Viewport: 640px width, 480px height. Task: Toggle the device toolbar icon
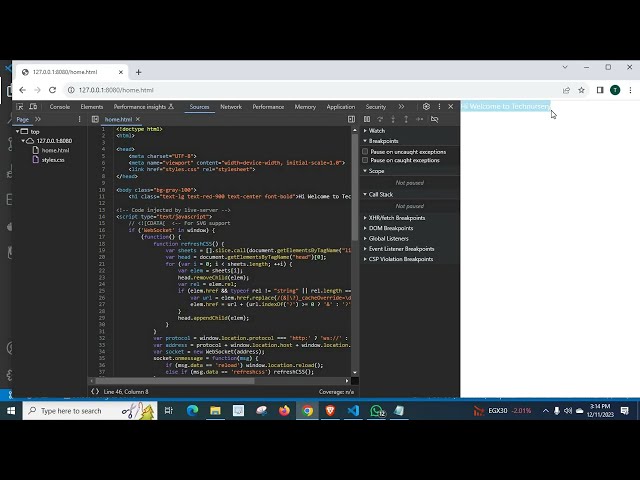34,106
